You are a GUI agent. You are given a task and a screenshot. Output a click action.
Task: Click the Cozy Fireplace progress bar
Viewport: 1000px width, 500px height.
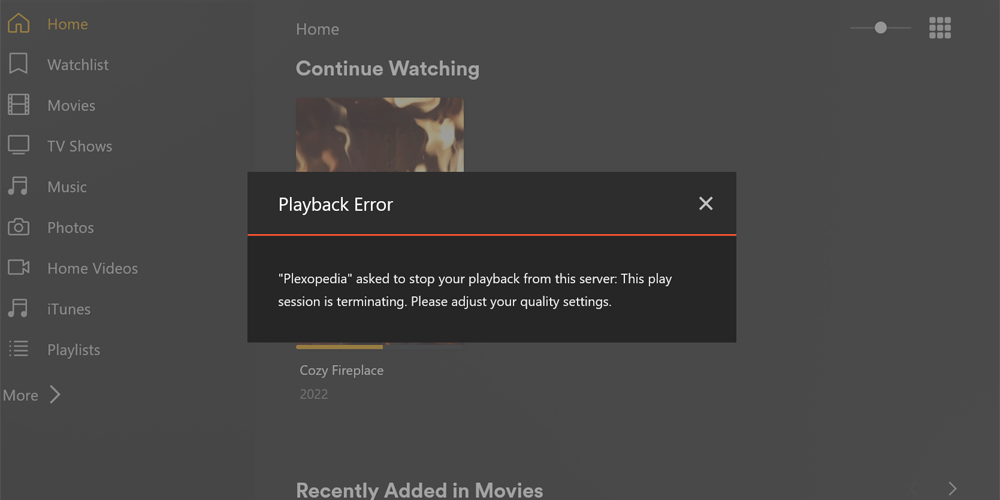coord(379,347)
